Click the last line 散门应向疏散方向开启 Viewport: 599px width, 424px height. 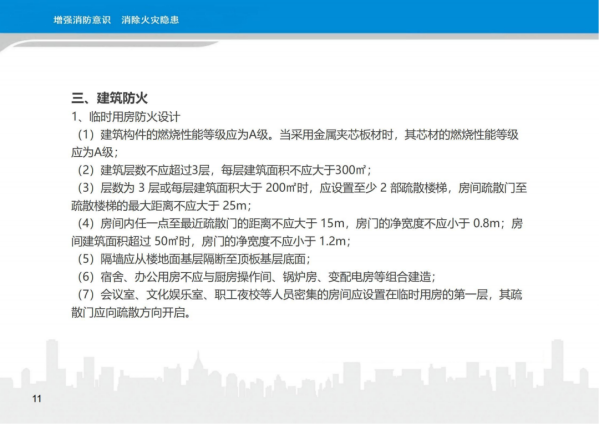(131, 312)
